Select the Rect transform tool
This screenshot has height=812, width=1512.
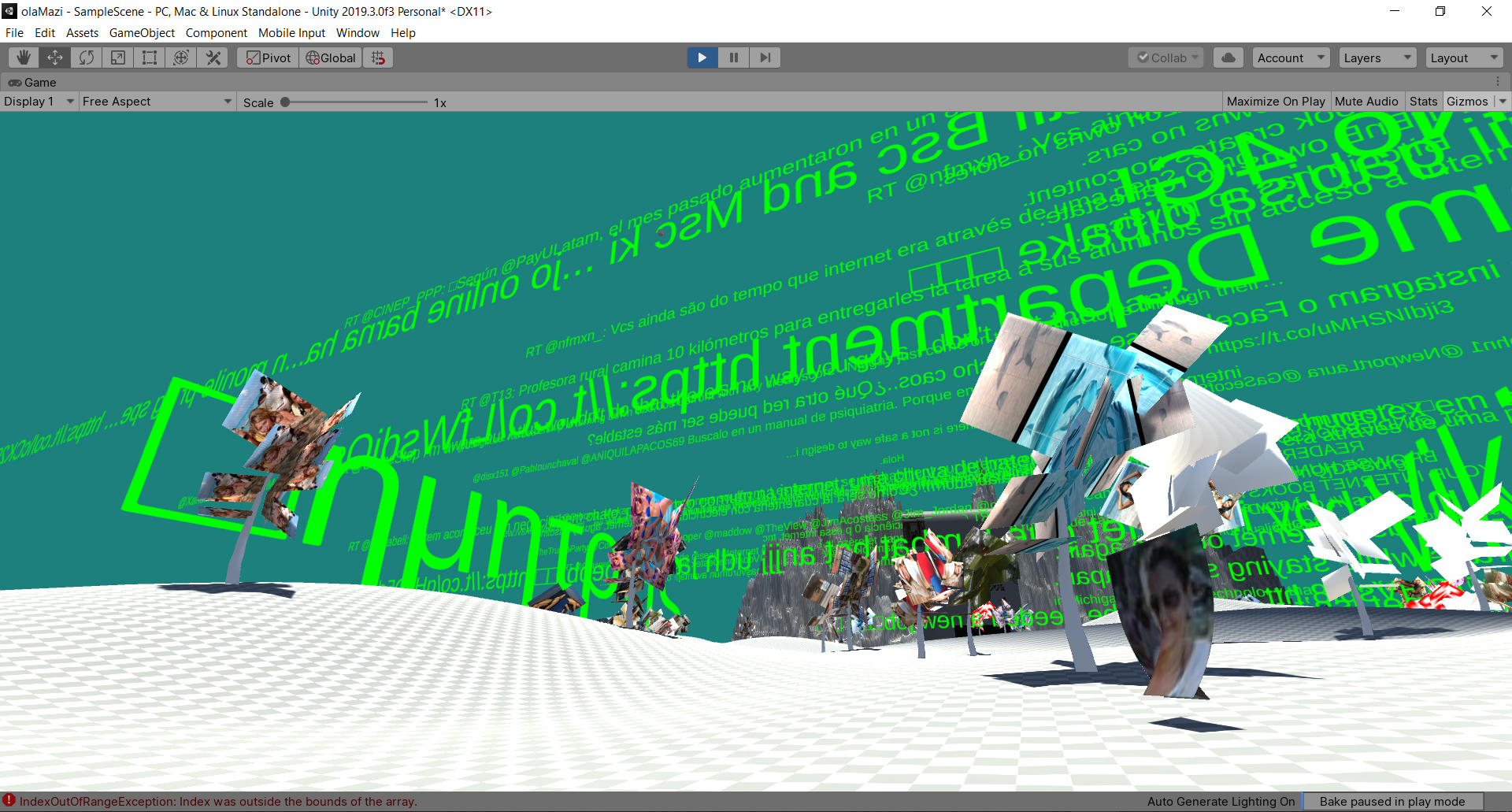(x=150, y=57)
